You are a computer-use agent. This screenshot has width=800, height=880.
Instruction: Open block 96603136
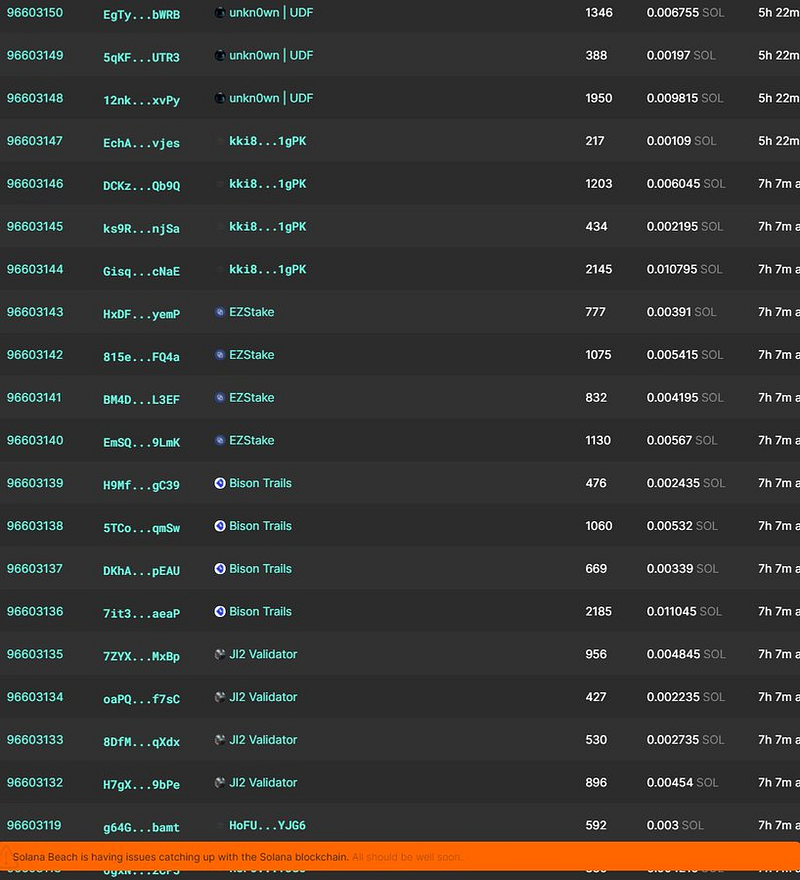[x=35, y=611]
